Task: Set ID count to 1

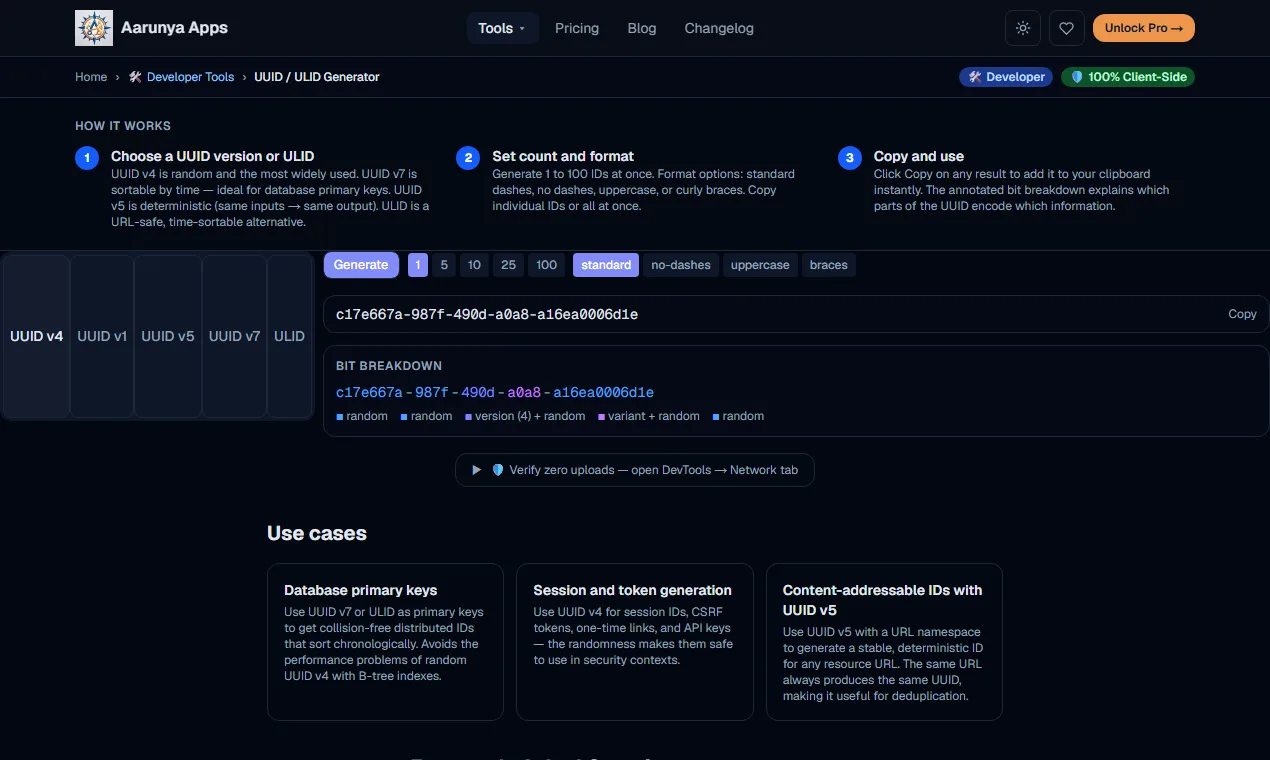Action: pos(418,265)
